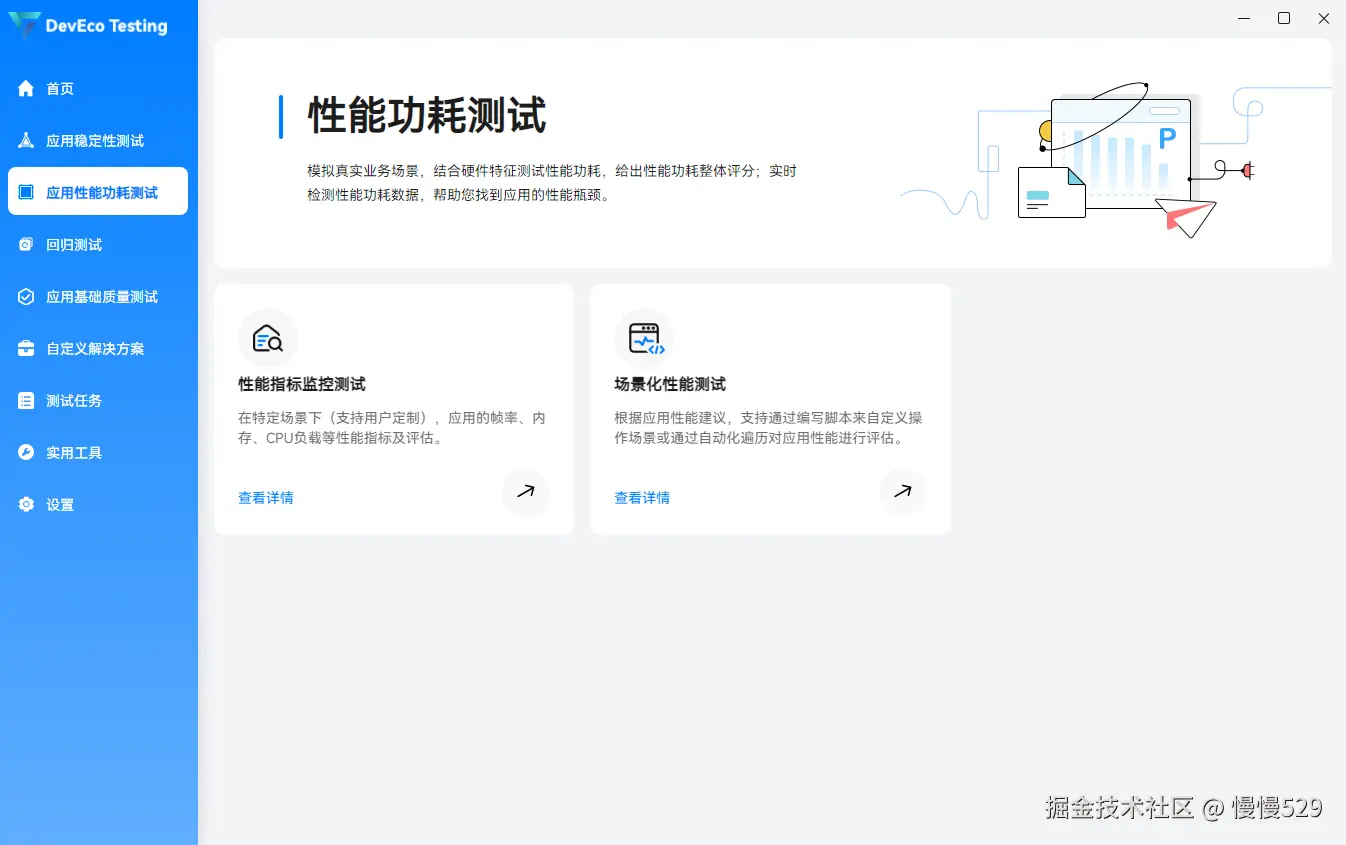Click the 回归测试 sidebar icon
The image size is (1346, 845).
coord(26,245)
